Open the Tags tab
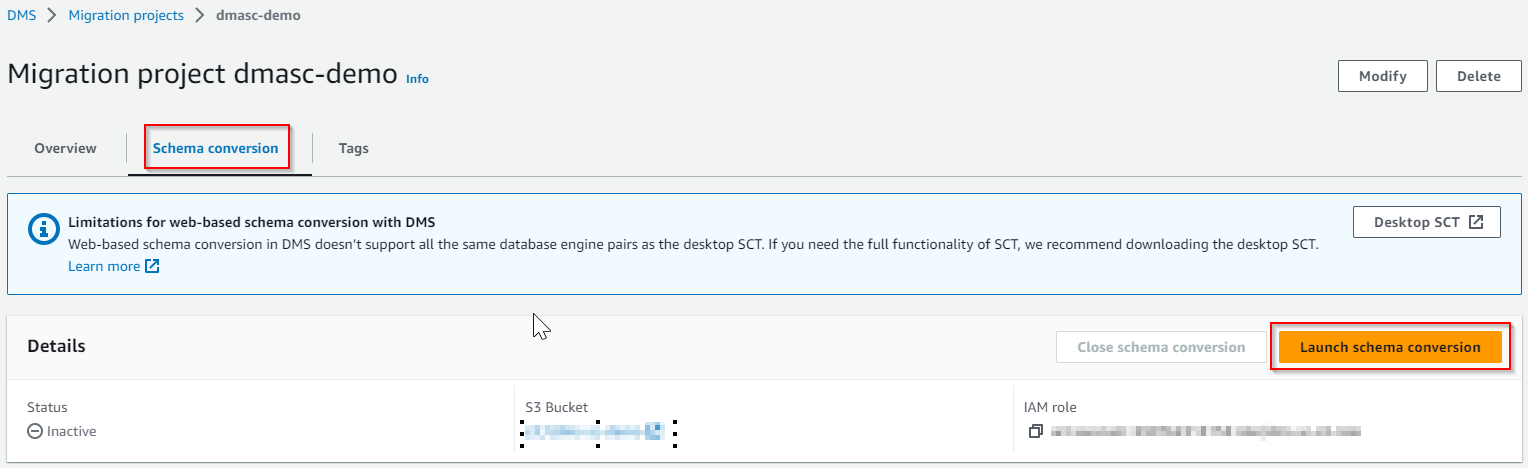Viewport: 1528px width, 468px height. [x=353, y=148]
